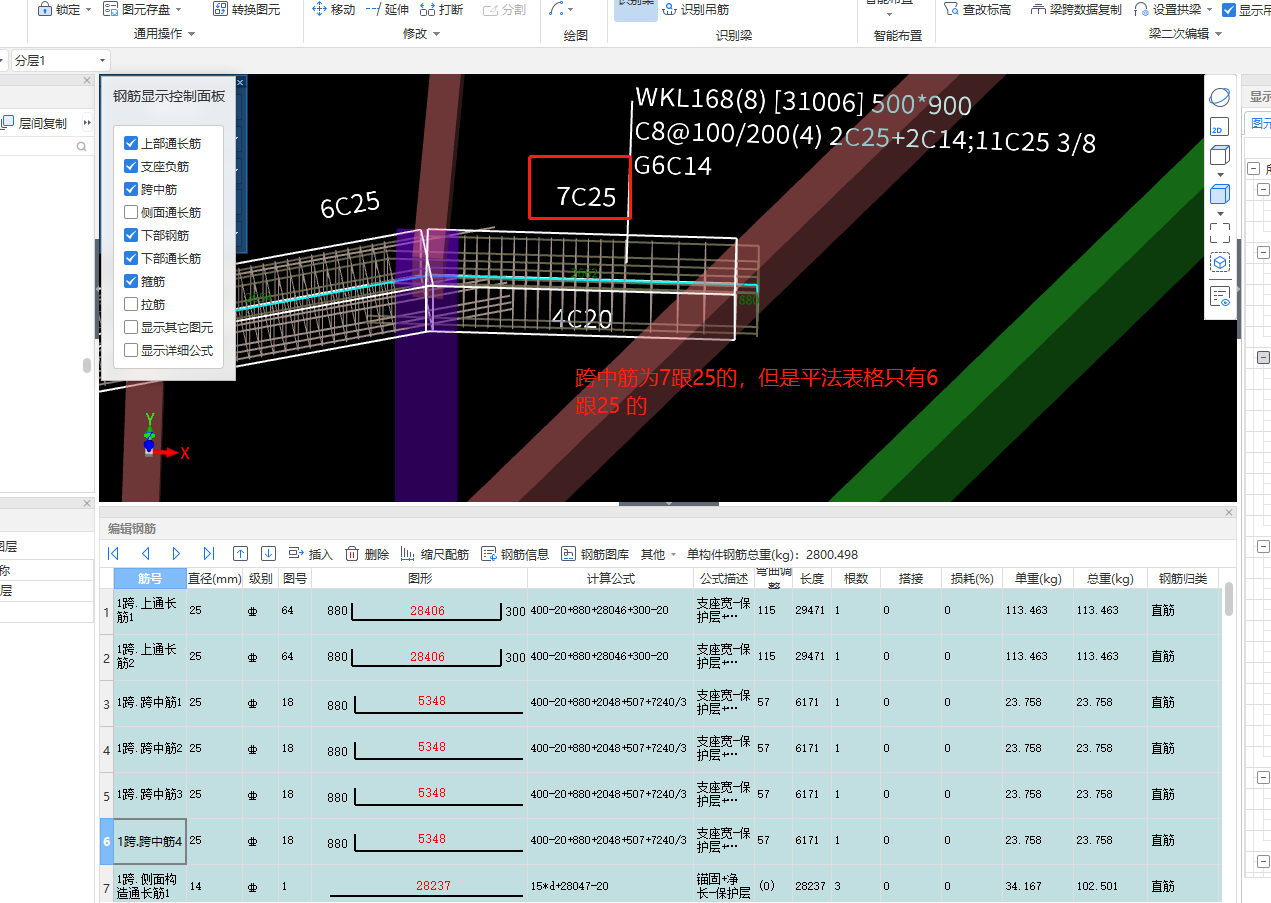1271x903 pixels.
Task: Move rebar row down
Action: 268,554
